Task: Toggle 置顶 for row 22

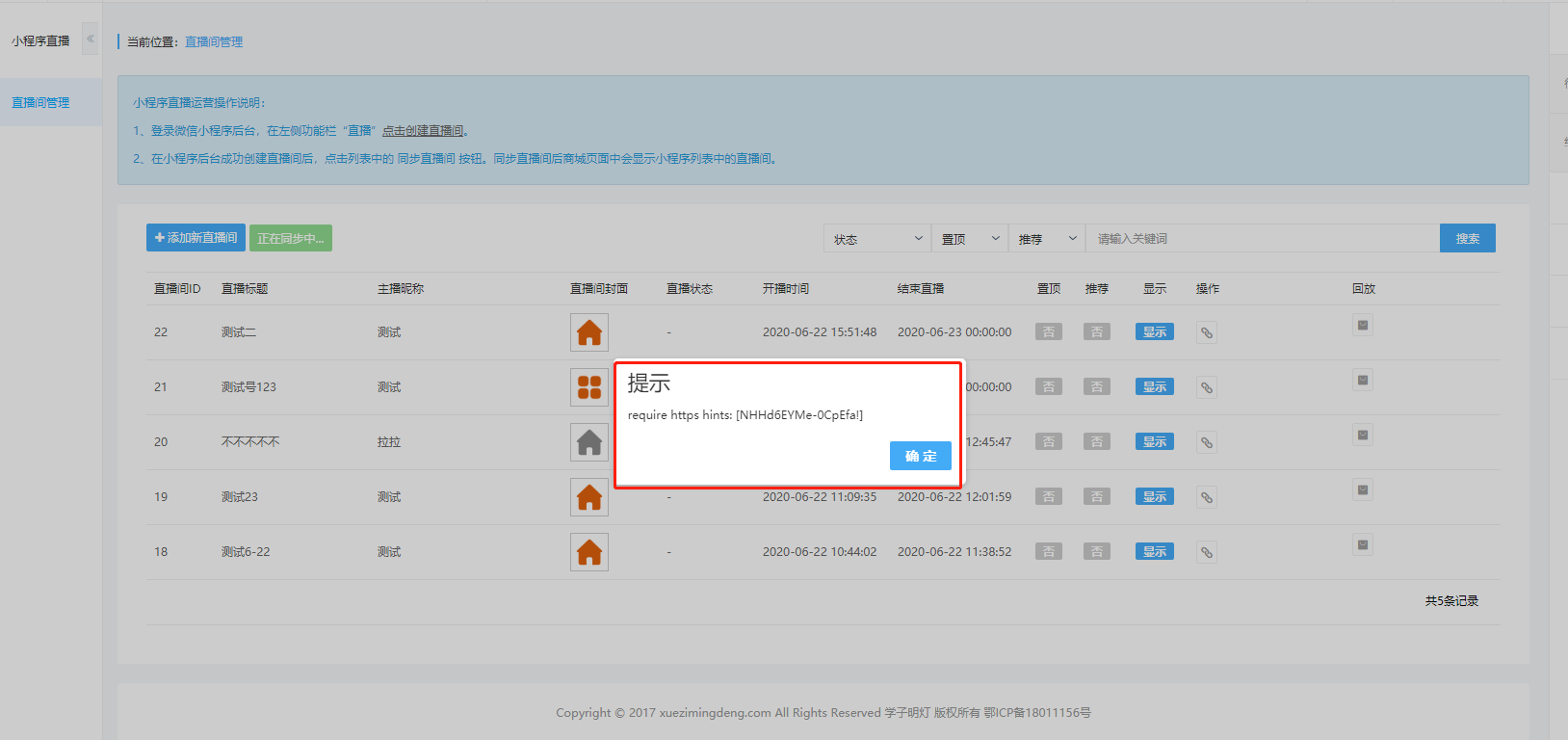Action: (1049, 331)
